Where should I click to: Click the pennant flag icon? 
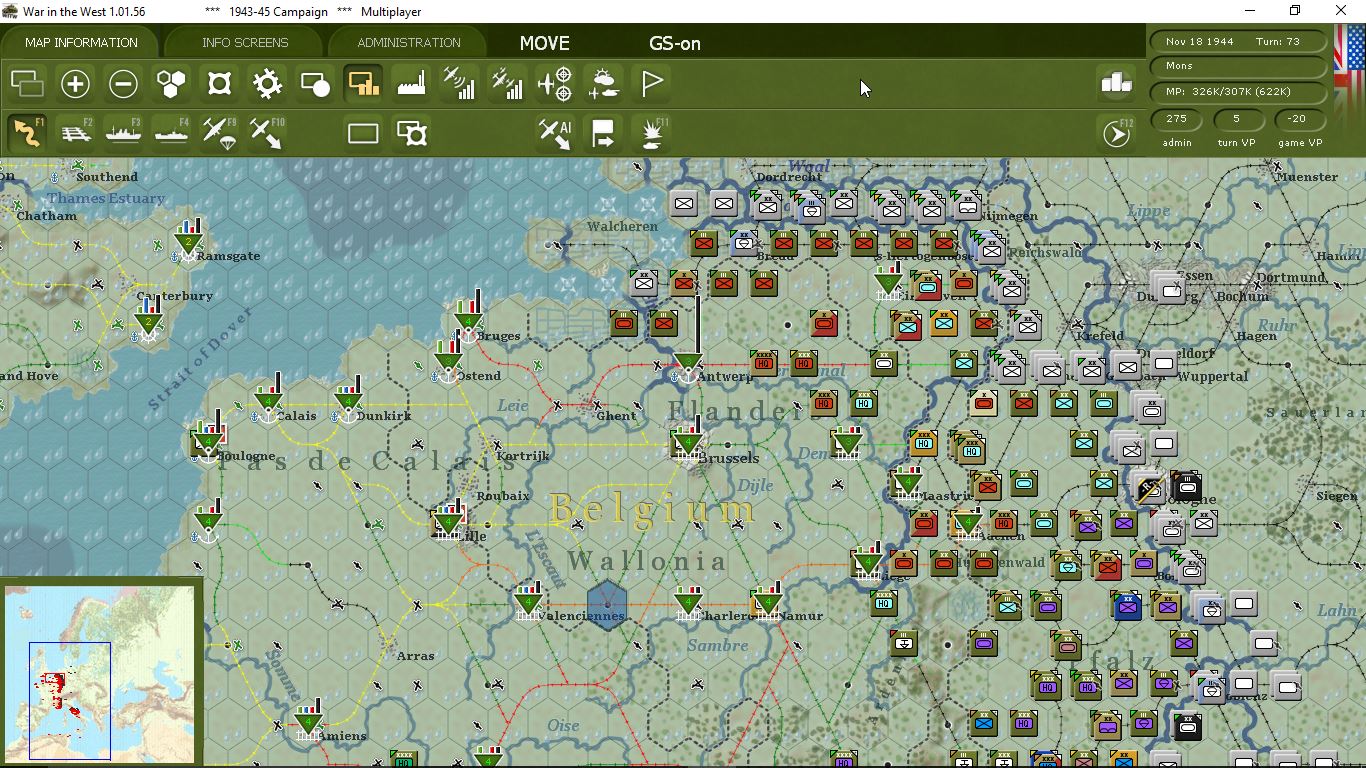651,84
